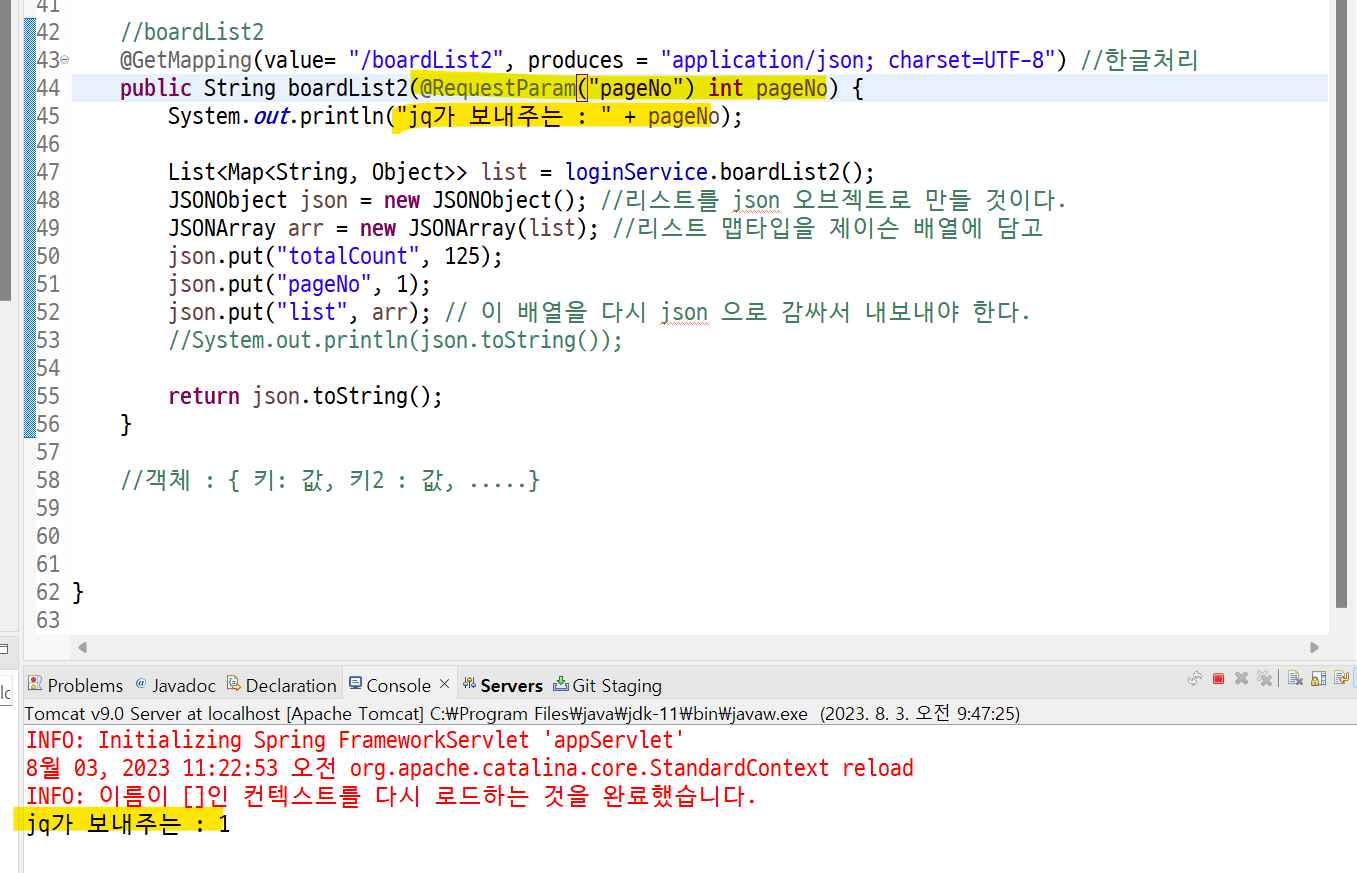1357x873 pixels.
Task: Click the //객체 comment on line 58
Action: pos(330,481)
